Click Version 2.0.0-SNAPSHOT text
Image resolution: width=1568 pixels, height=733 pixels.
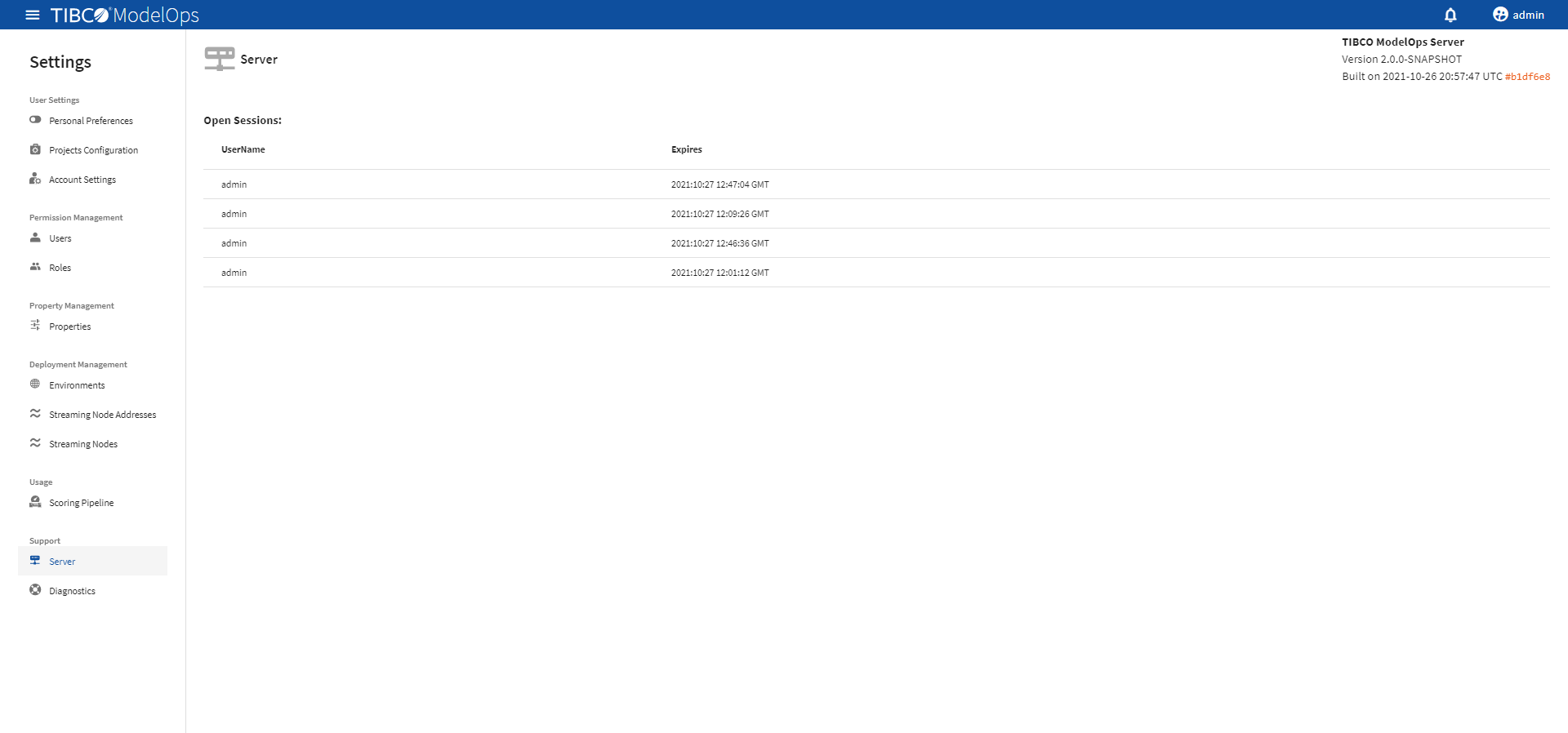[1402, 59]
